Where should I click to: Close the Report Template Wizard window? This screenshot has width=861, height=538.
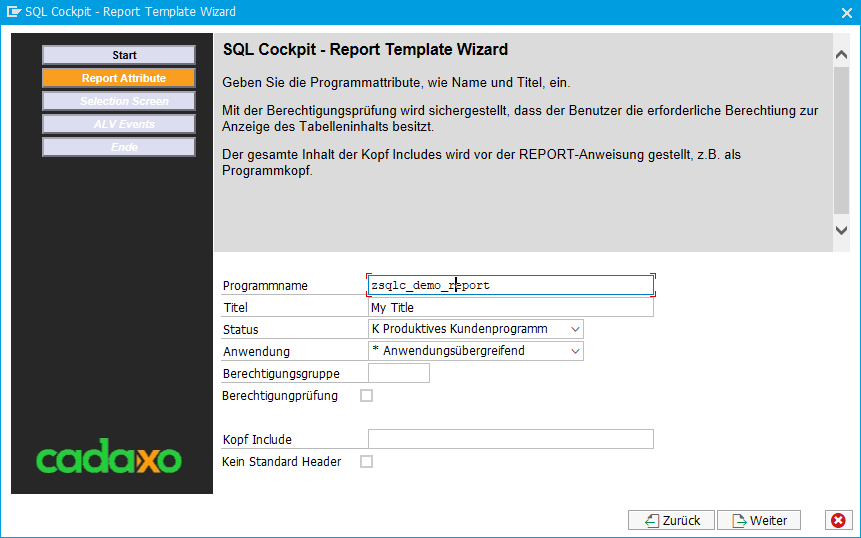847,13
